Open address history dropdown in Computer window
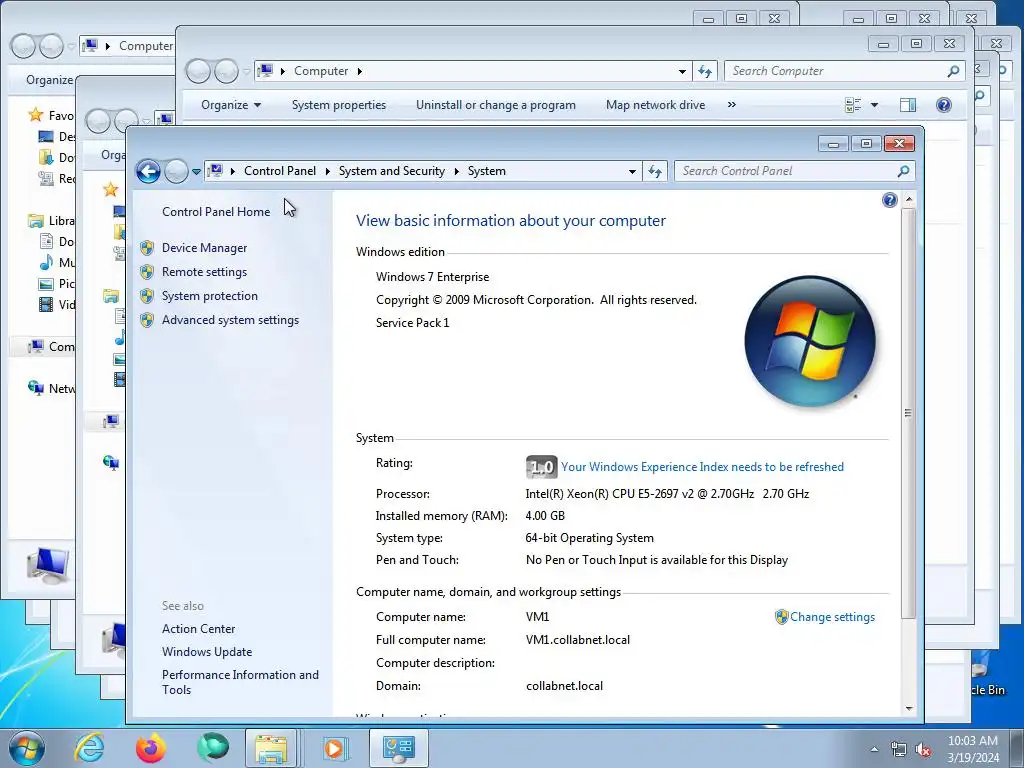Viewport: 1024px width, 768px height. 682,71
